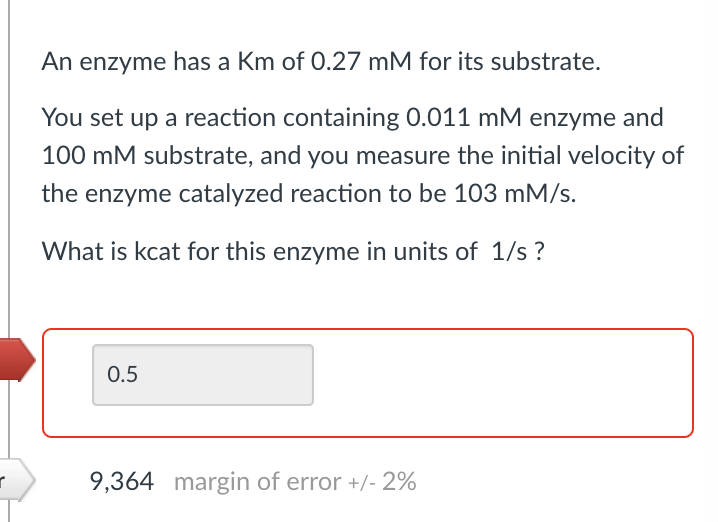
Task: Click the word kcat in the question
Action: [x=157, y=251]
